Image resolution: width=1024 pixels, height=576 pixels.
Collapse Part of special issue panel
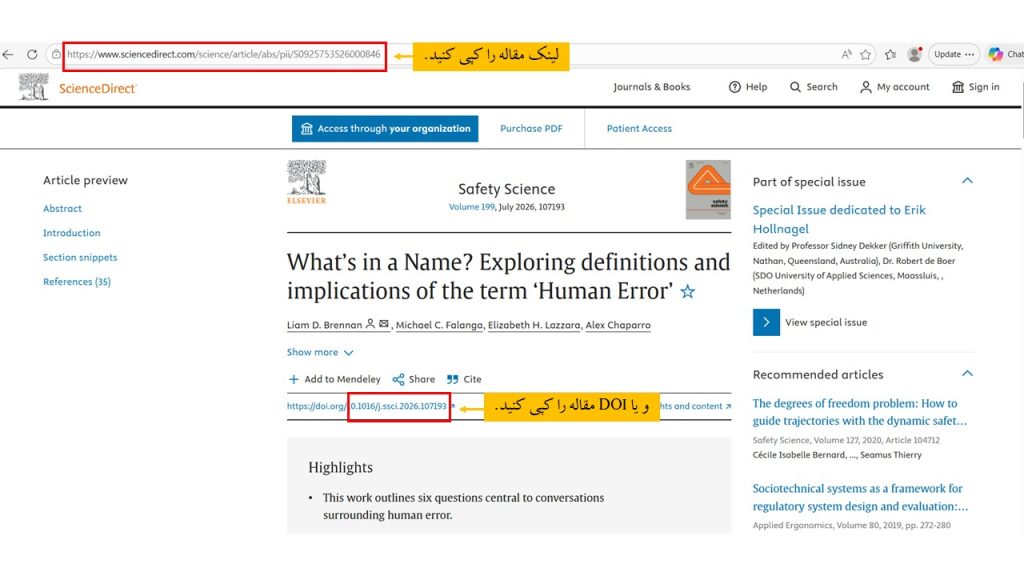click(967, 181)
